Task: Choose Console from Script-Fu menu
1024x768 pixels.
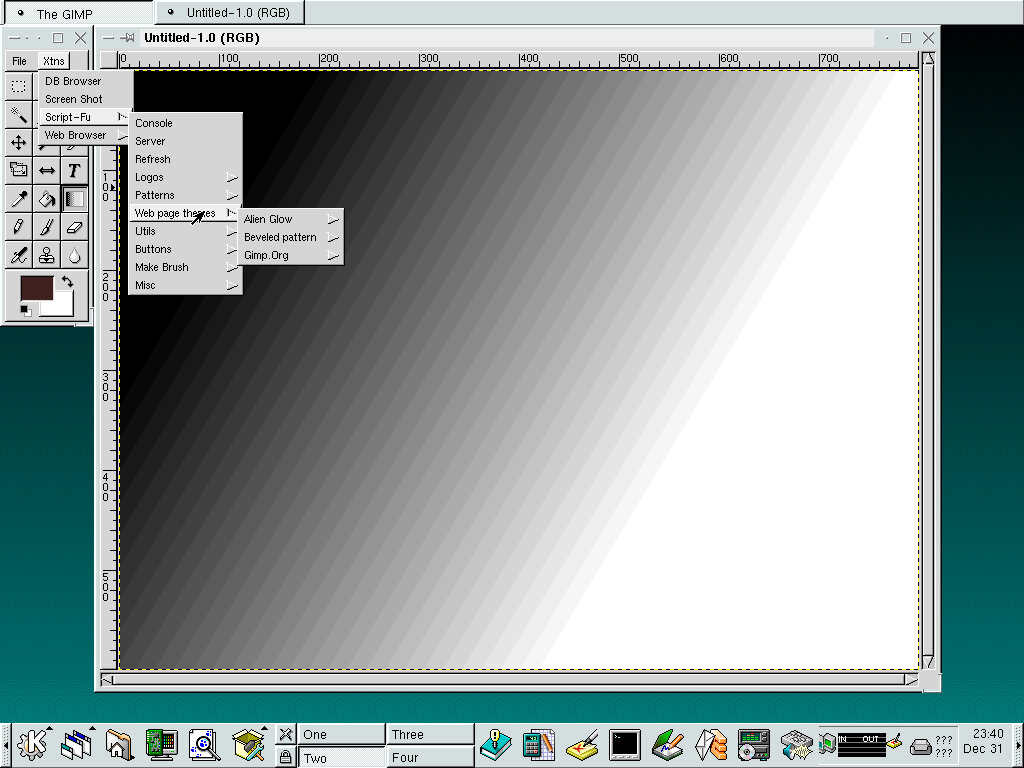Action: [x=154, y=123]
